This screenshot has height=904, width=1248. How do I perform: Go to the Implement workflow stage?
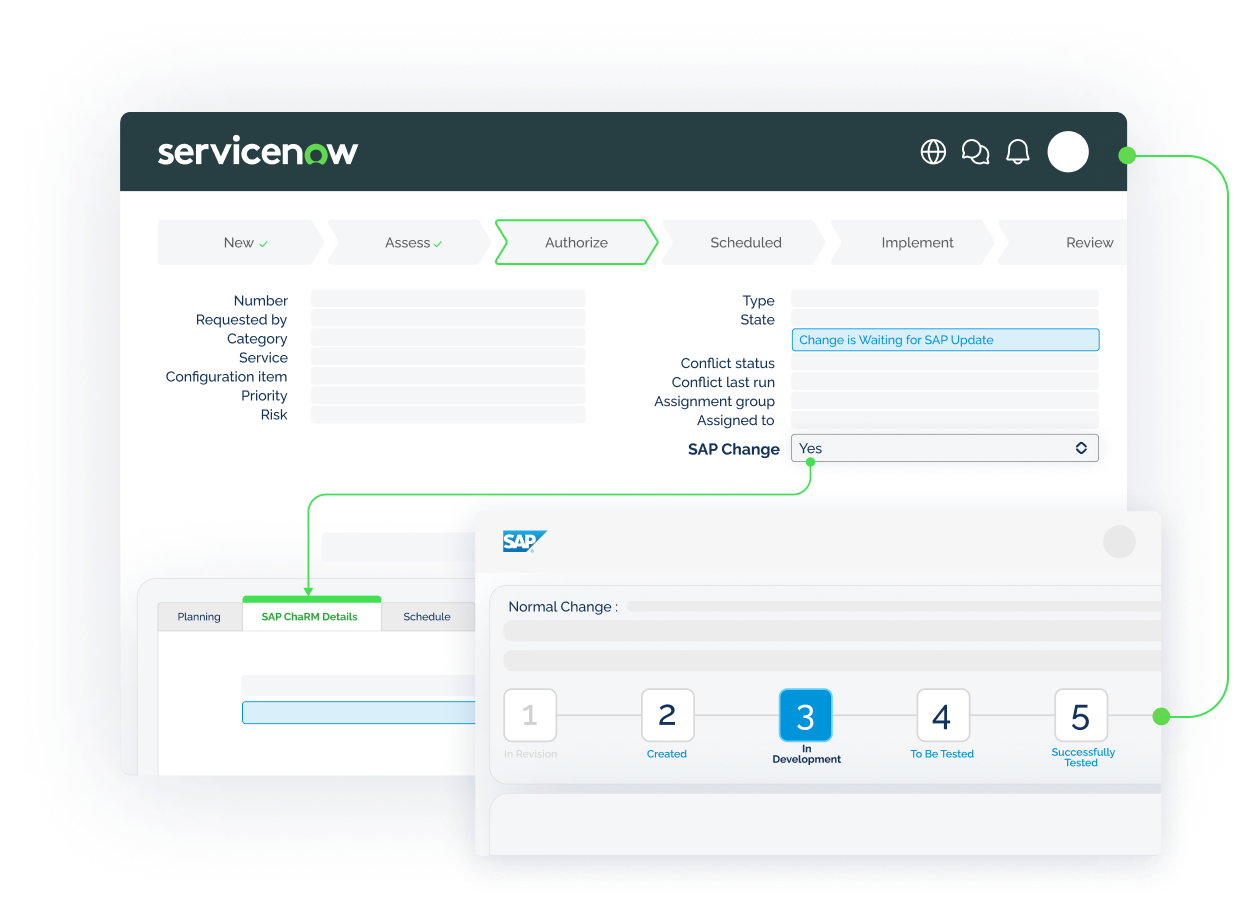[917, 242]
